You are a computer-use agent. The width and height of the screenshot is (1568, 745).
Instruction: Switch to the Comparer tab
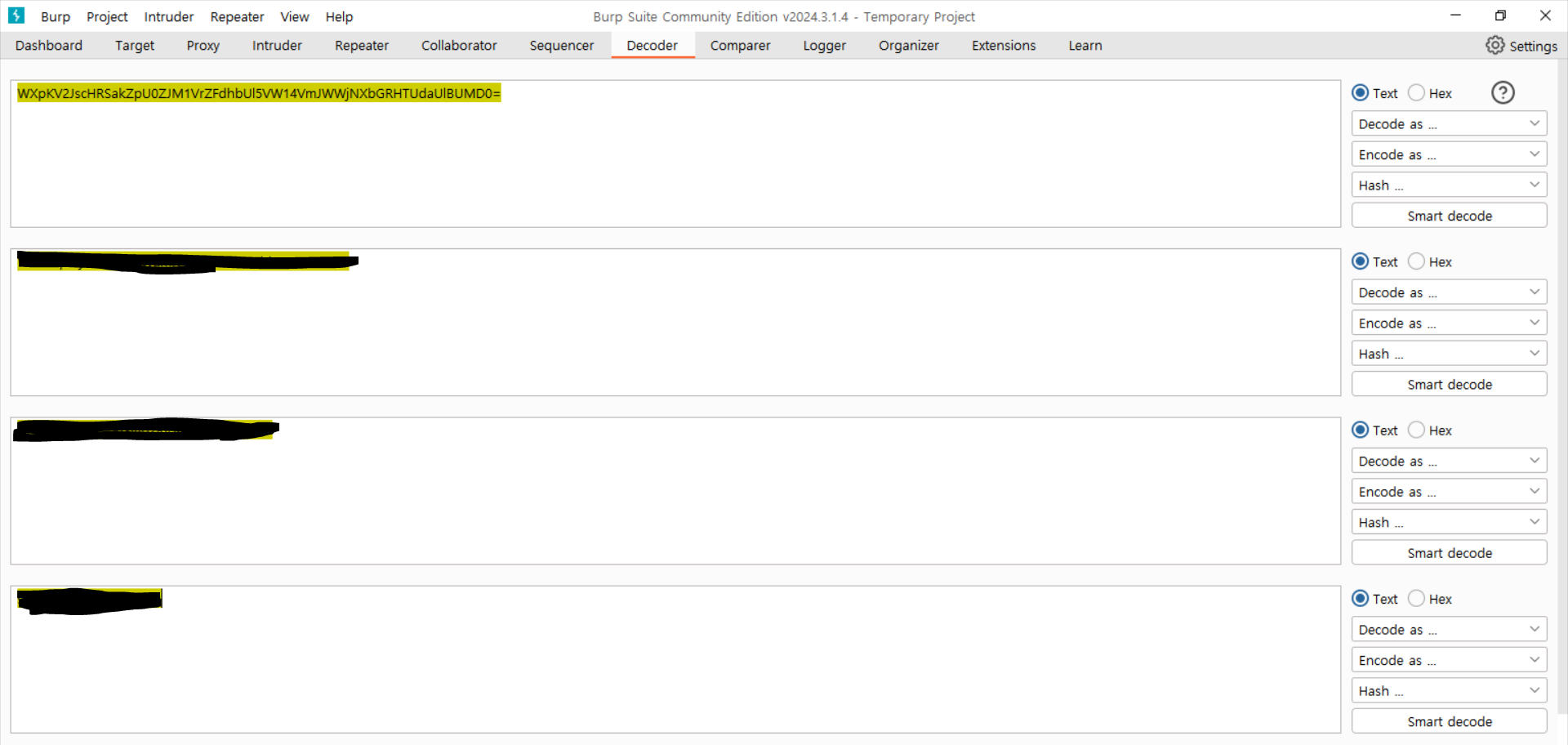pyautogui.click(x=740, y=46)
